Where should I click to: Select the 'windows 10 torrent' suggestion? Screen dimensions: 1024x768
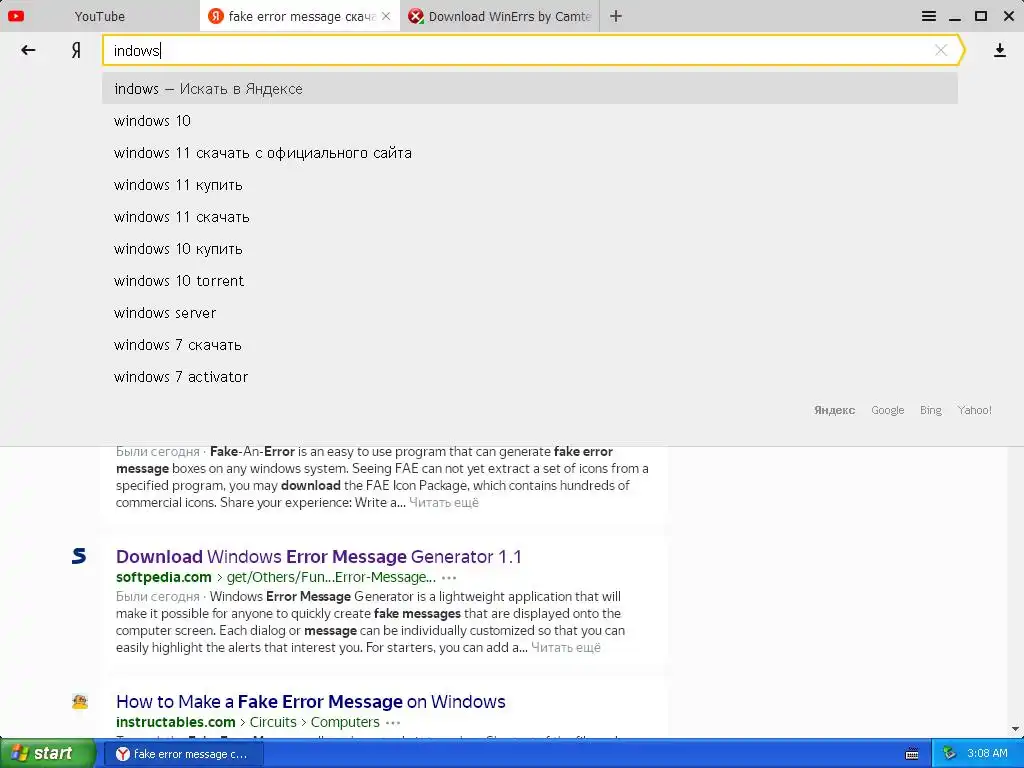click(530, 281)
